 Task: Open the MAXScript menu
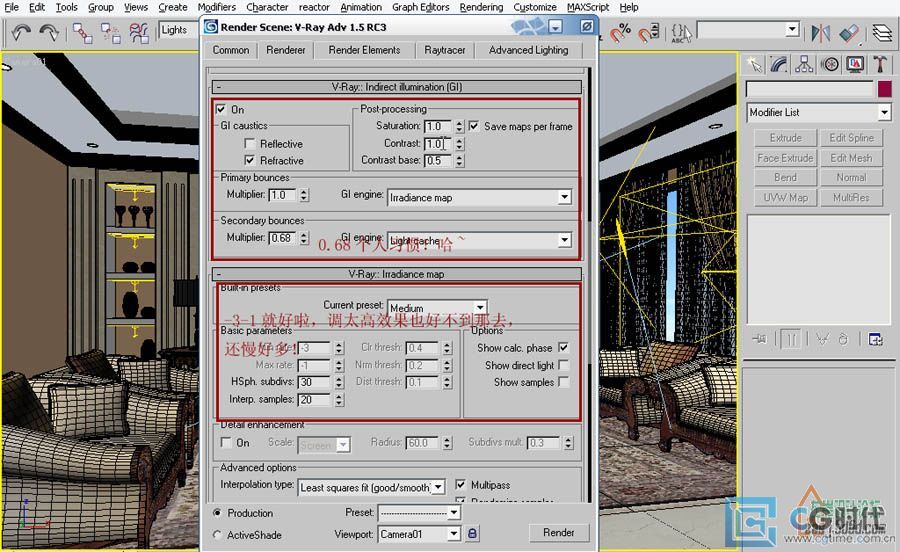click(x=588, y=7)
